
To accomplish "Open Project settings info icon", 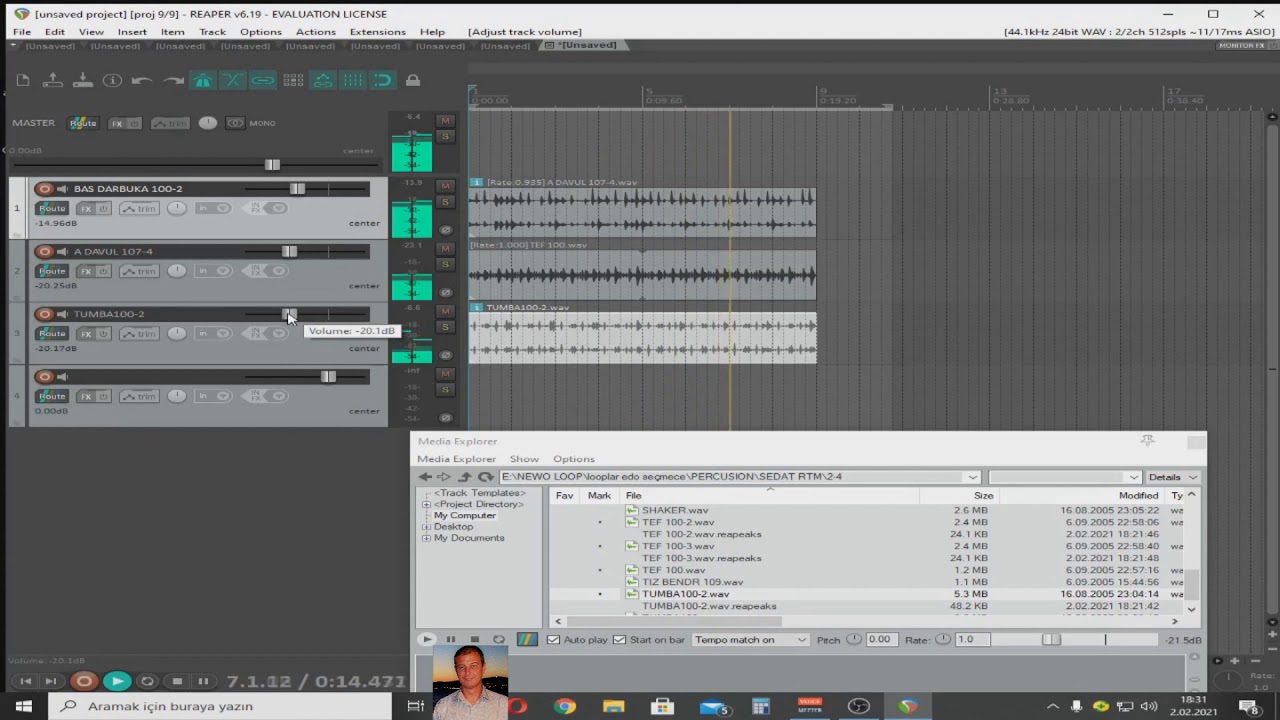I will pyautogui.click(x=112, y=81).
